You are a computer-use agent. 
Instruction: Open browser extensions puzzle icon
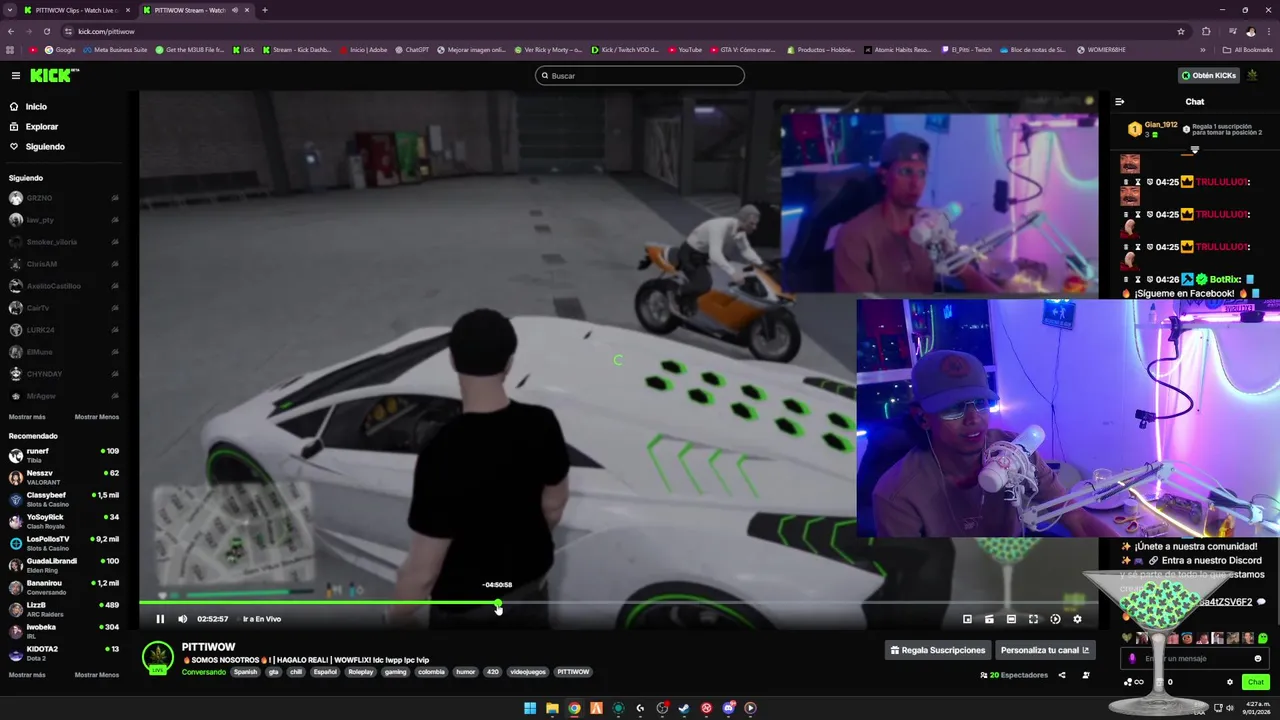pyautogui.click(x=1206, y=31)
